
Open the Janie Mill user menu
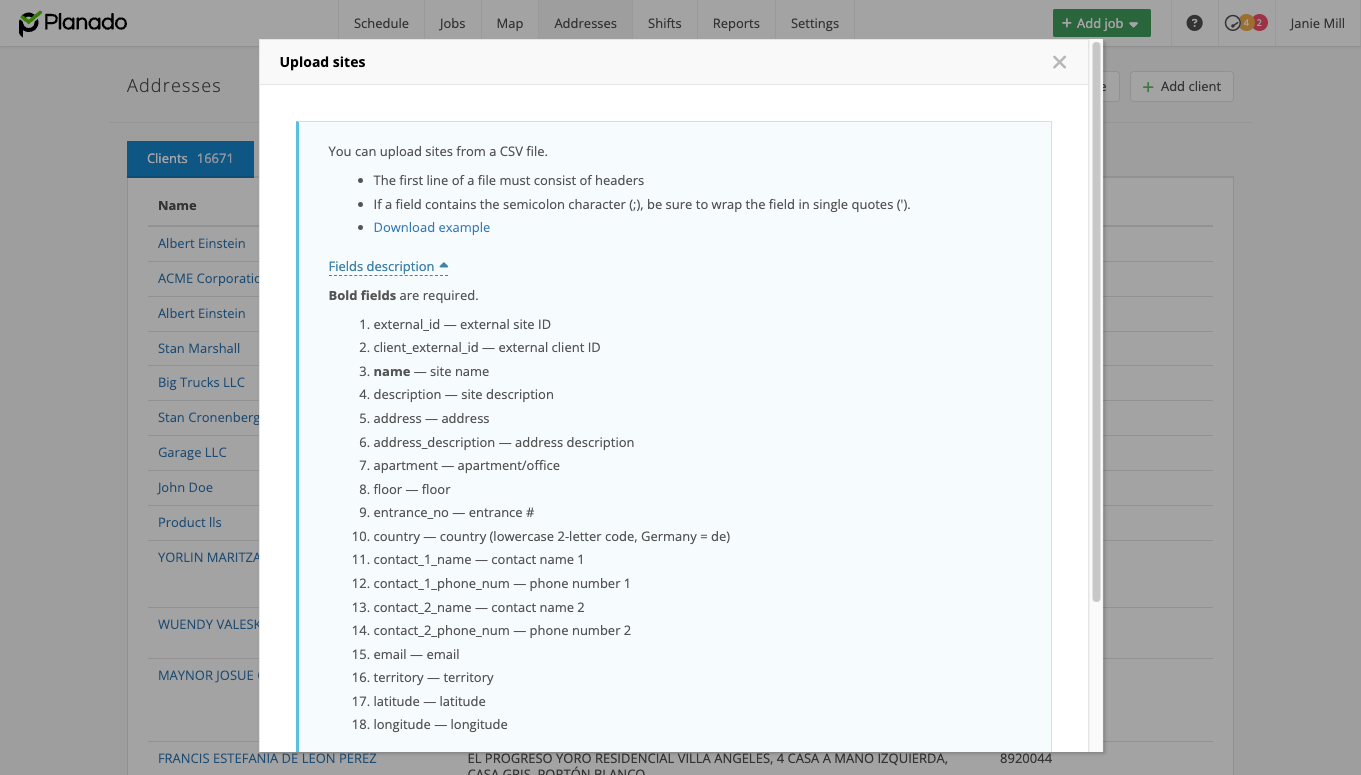click(x=1317, y=23)
